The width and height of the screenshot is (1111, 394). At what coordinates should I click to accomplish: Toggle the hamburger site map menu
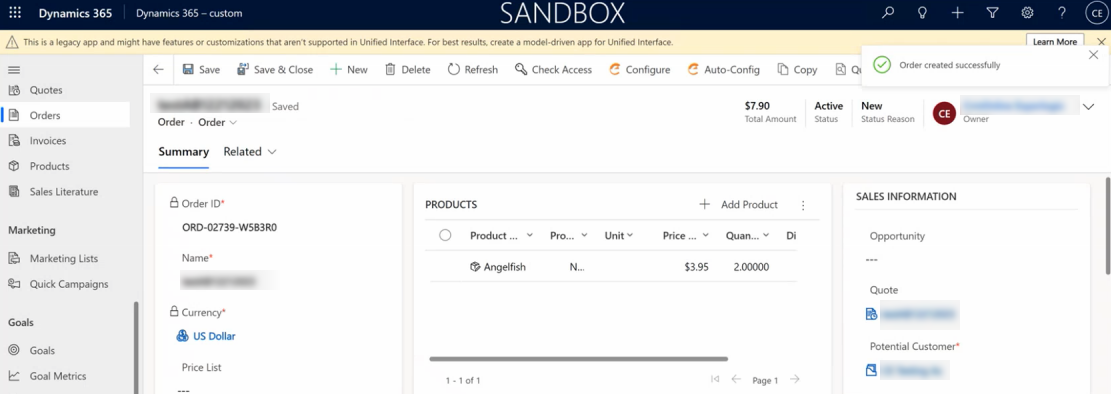point(14,69)
